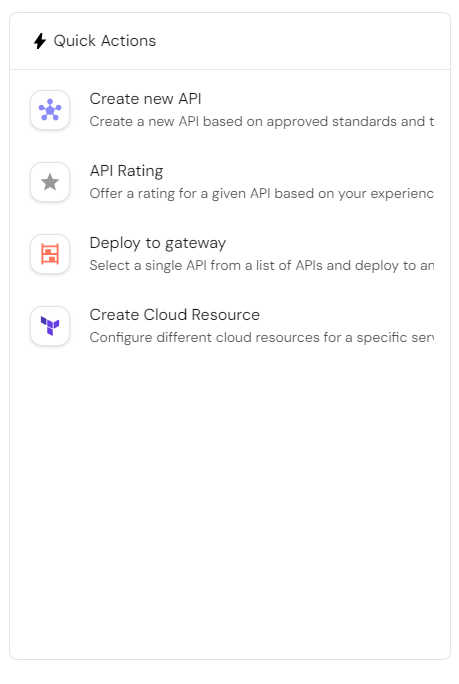Select the Create Cloud Resource title
Viewport: 459px width, 684px height.
pos(175,315)
